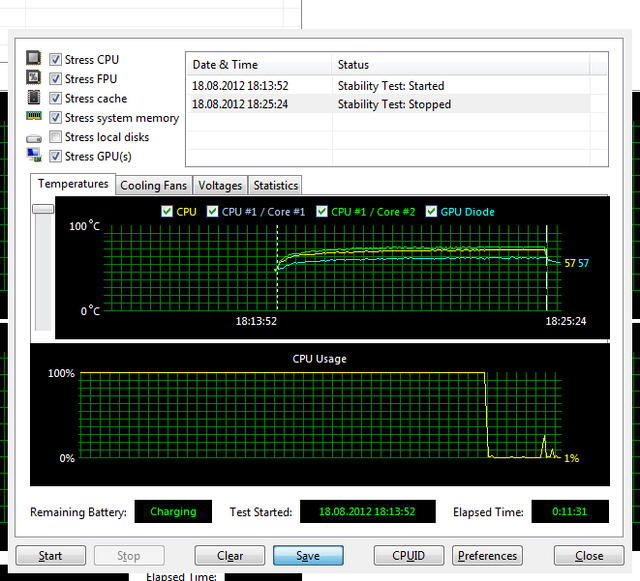This screenshot has height=581, width=640.
Task: Open the Voltages tab
Action: pos(220,186)
